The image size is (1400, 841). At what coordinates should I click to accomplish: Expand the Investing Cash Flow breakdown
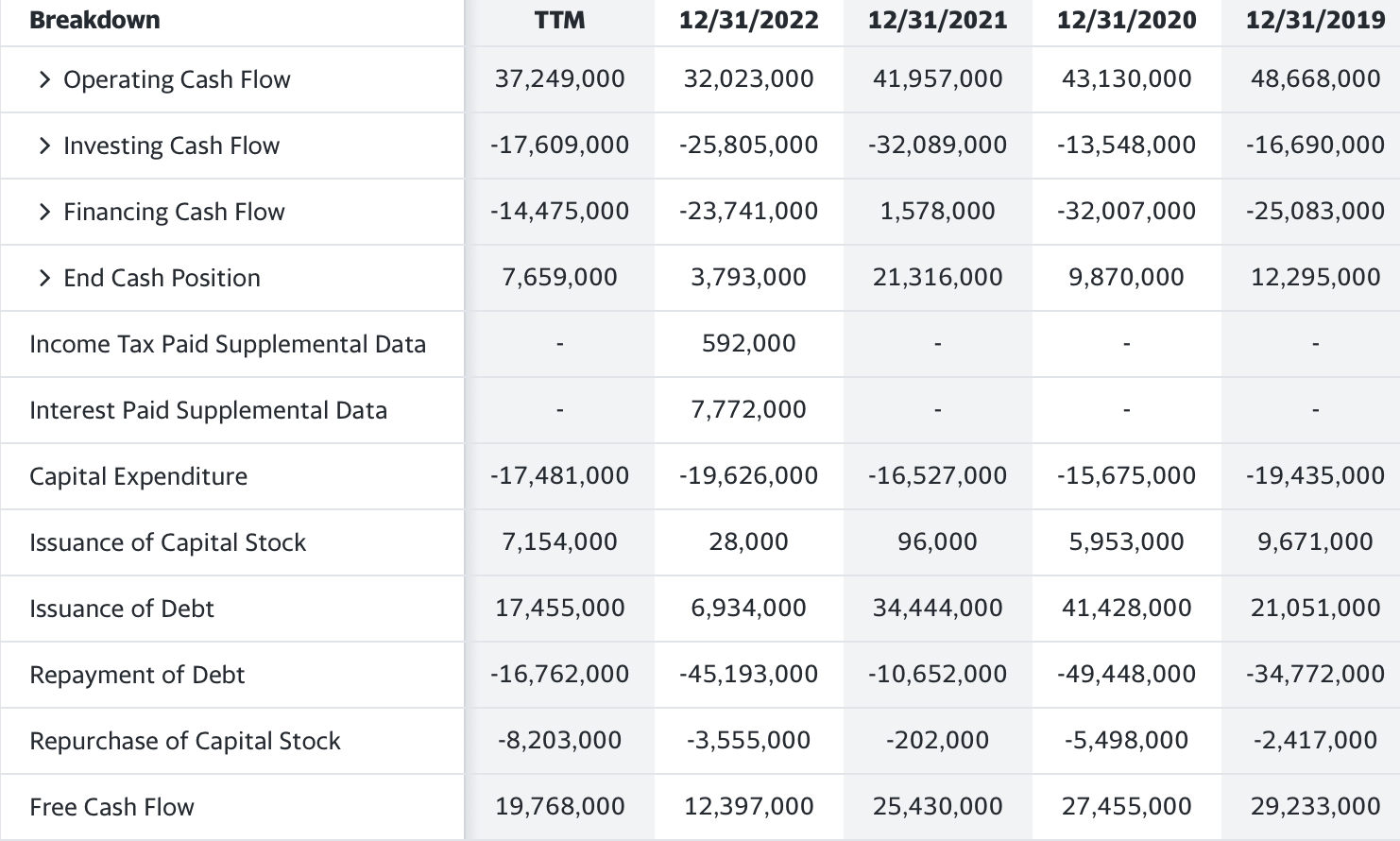[x=170, y=146]
